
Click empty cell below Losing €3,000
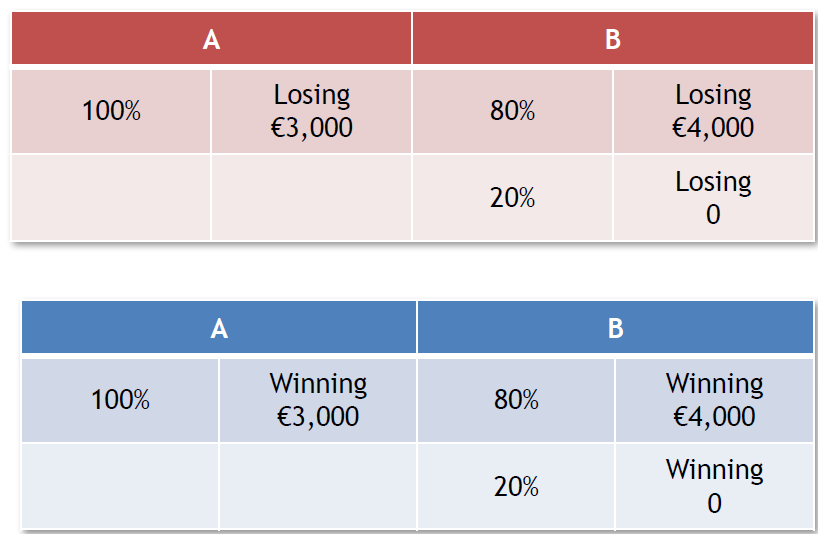tap(311, 198)
